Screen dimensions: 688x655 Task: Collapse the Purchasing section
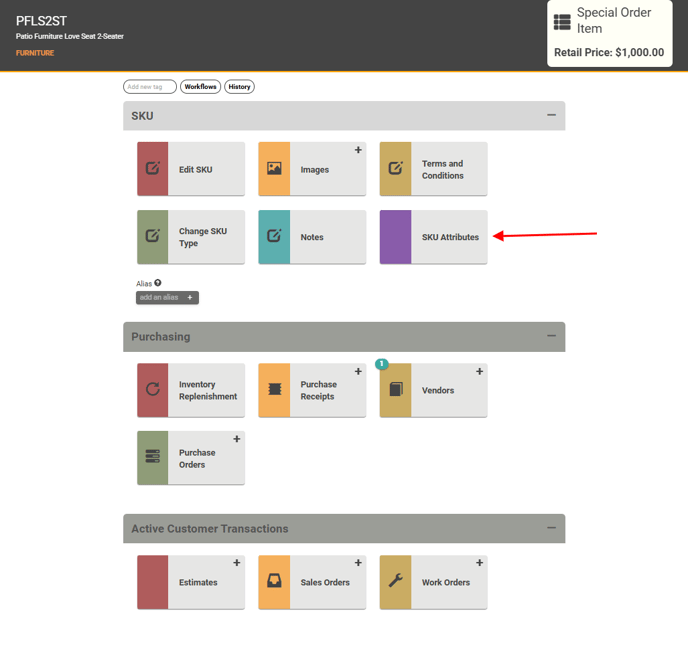[551, 336]
